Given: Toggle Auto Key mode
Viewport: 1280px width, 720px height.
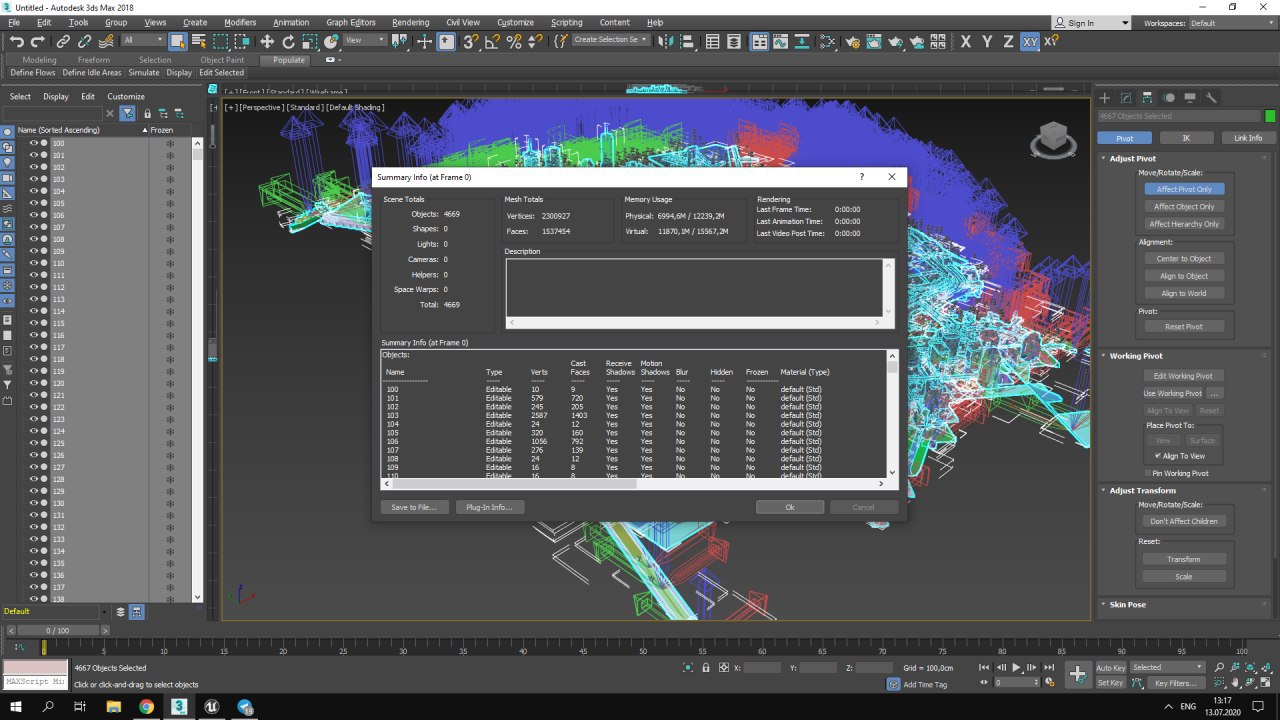Looking at the screenshot, I should pos(1111,667).
